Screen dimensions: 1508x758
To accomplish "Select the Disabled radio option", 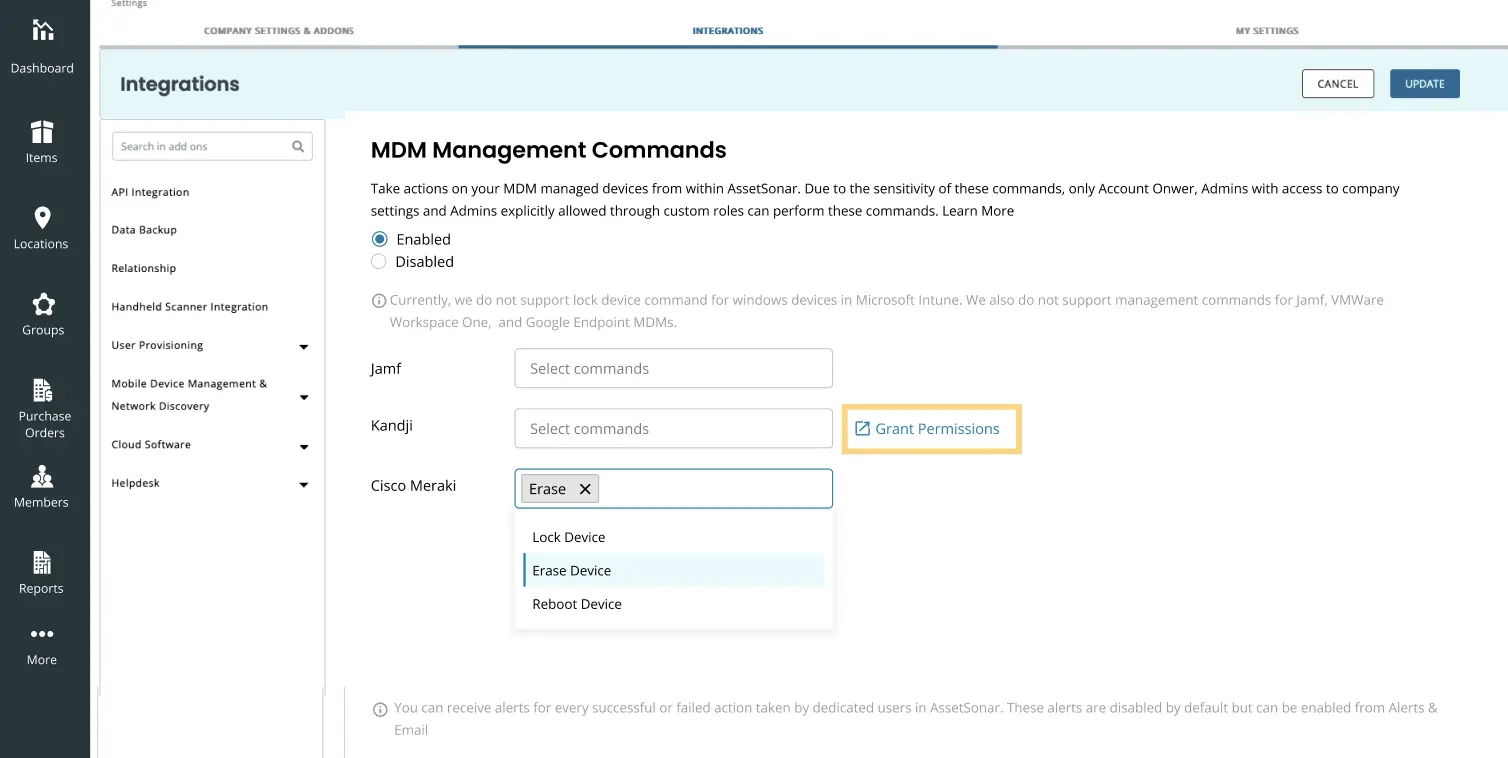I will click(379, 261).
